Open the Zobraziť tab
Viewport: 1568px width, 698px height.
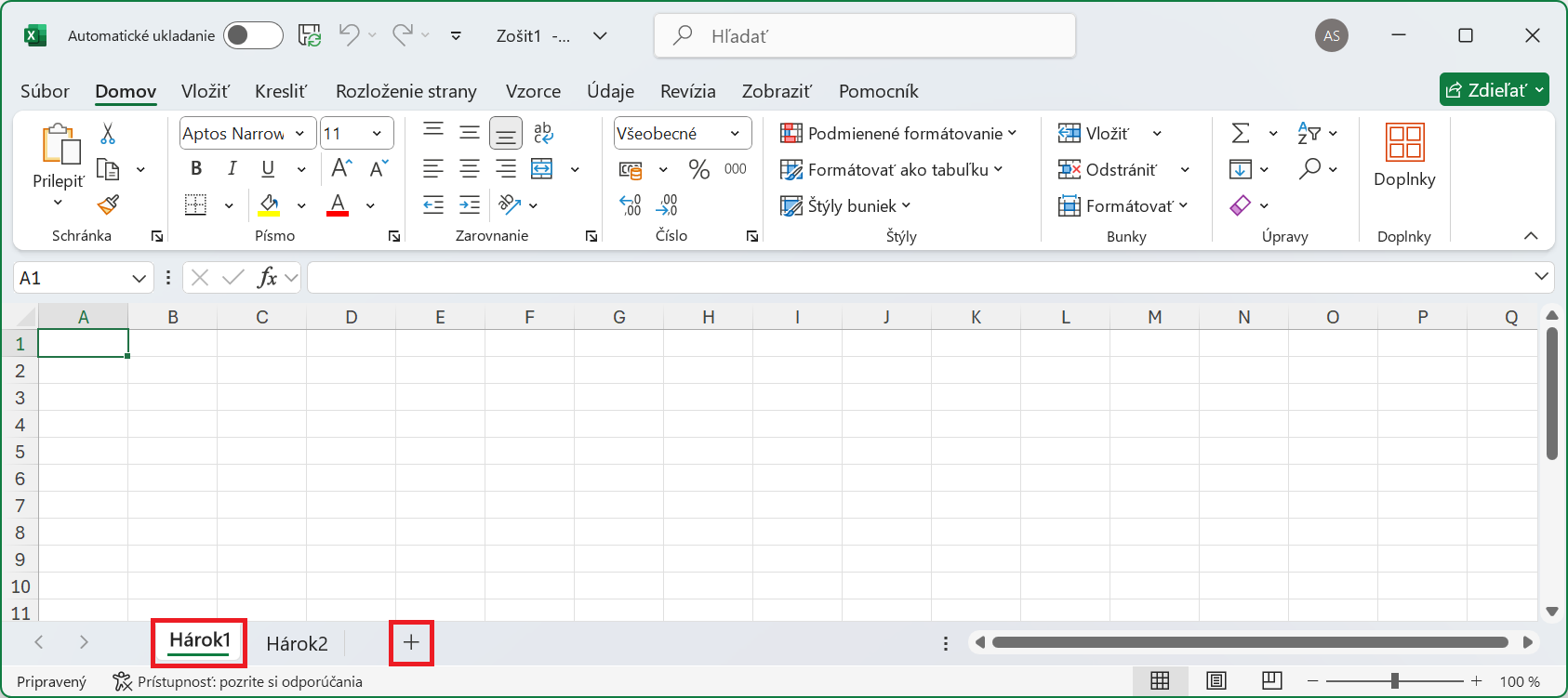pyautogui.click(x=777, y=91)
